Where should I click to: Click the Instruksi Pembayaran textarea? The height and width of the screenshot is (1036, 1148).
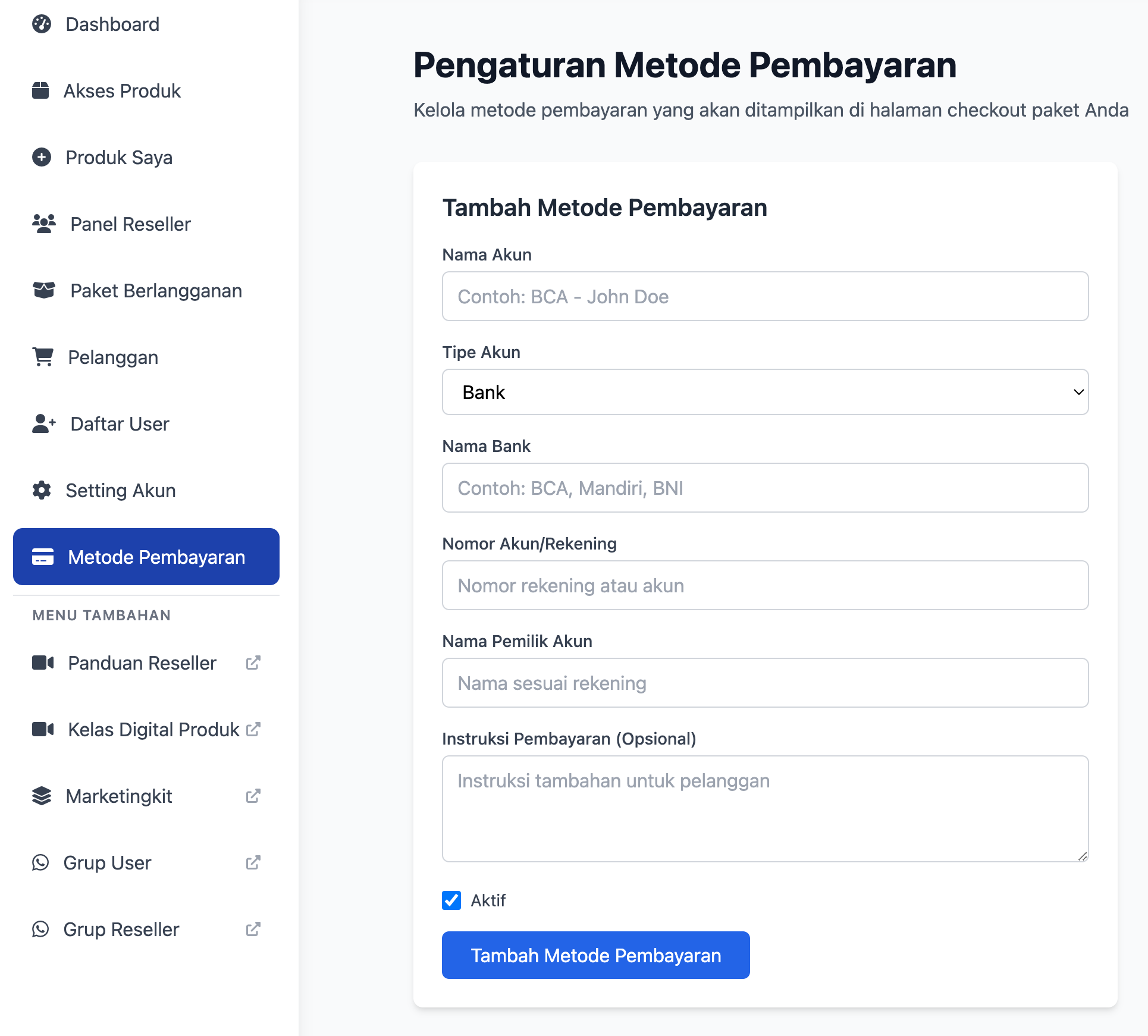(765, 809)
